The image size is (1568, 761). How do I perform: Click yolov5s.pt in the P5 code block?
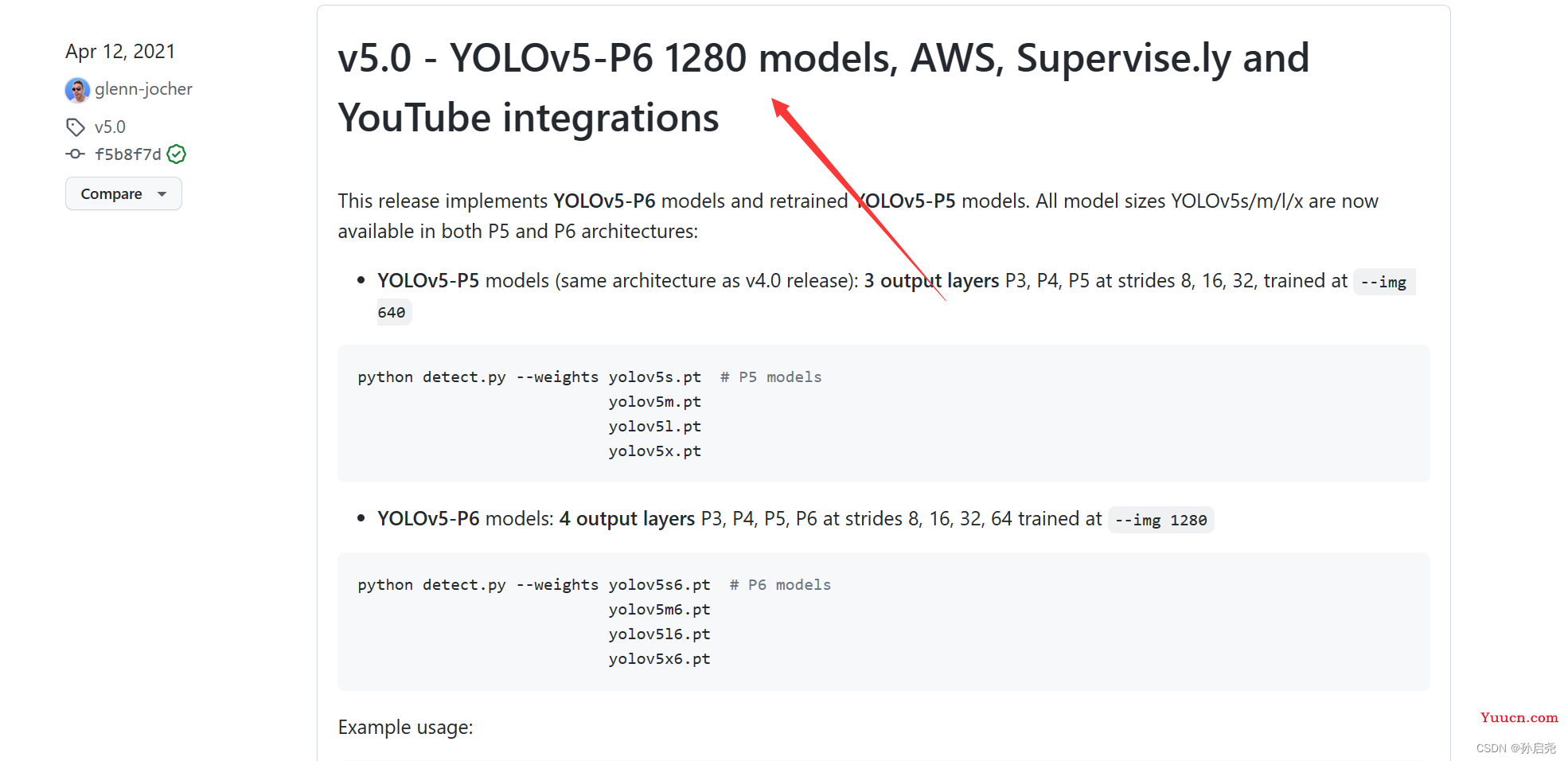654,377
